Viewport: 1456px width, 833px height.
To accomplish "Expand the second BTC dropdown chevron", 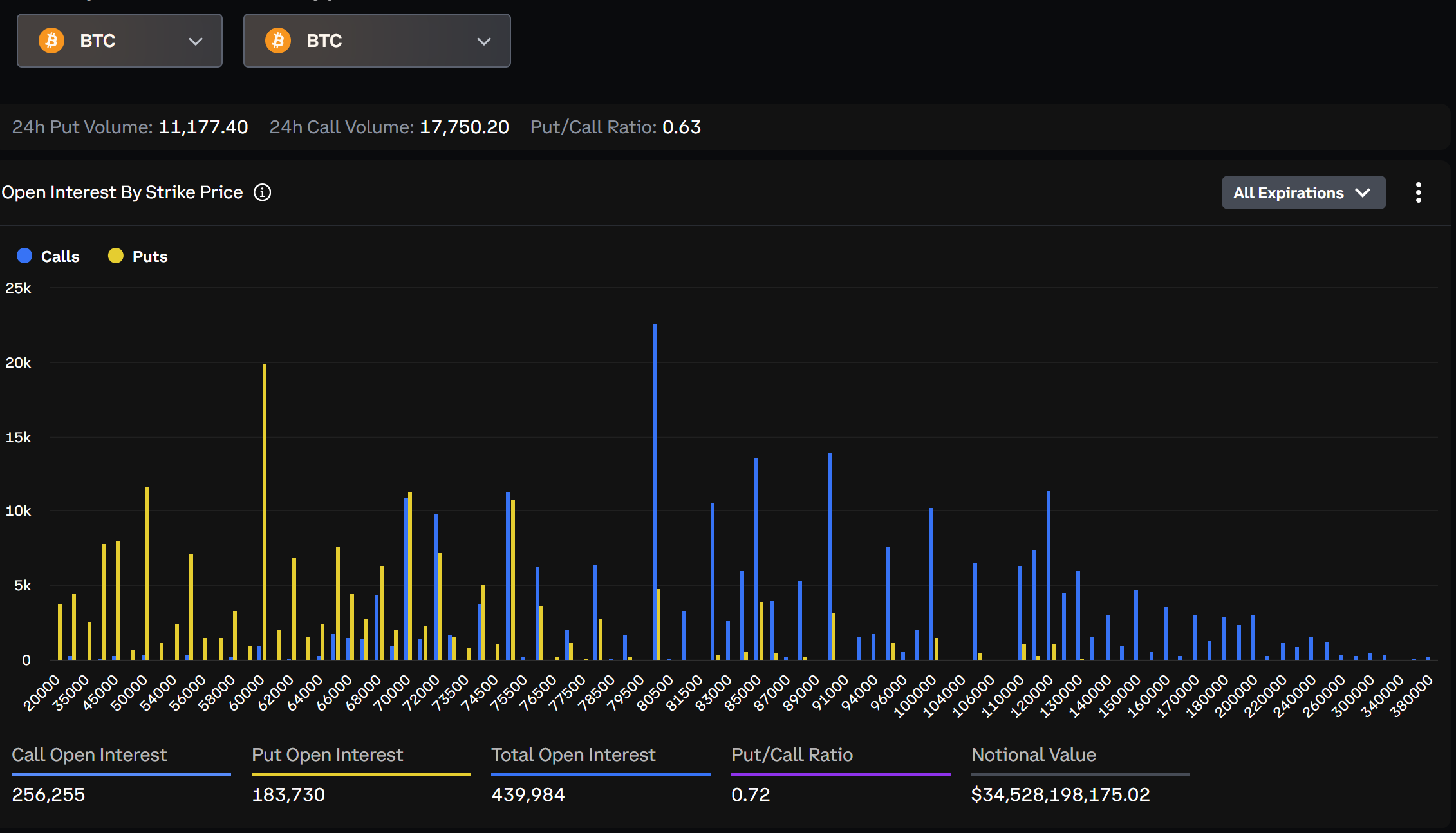I will [483, 41].
